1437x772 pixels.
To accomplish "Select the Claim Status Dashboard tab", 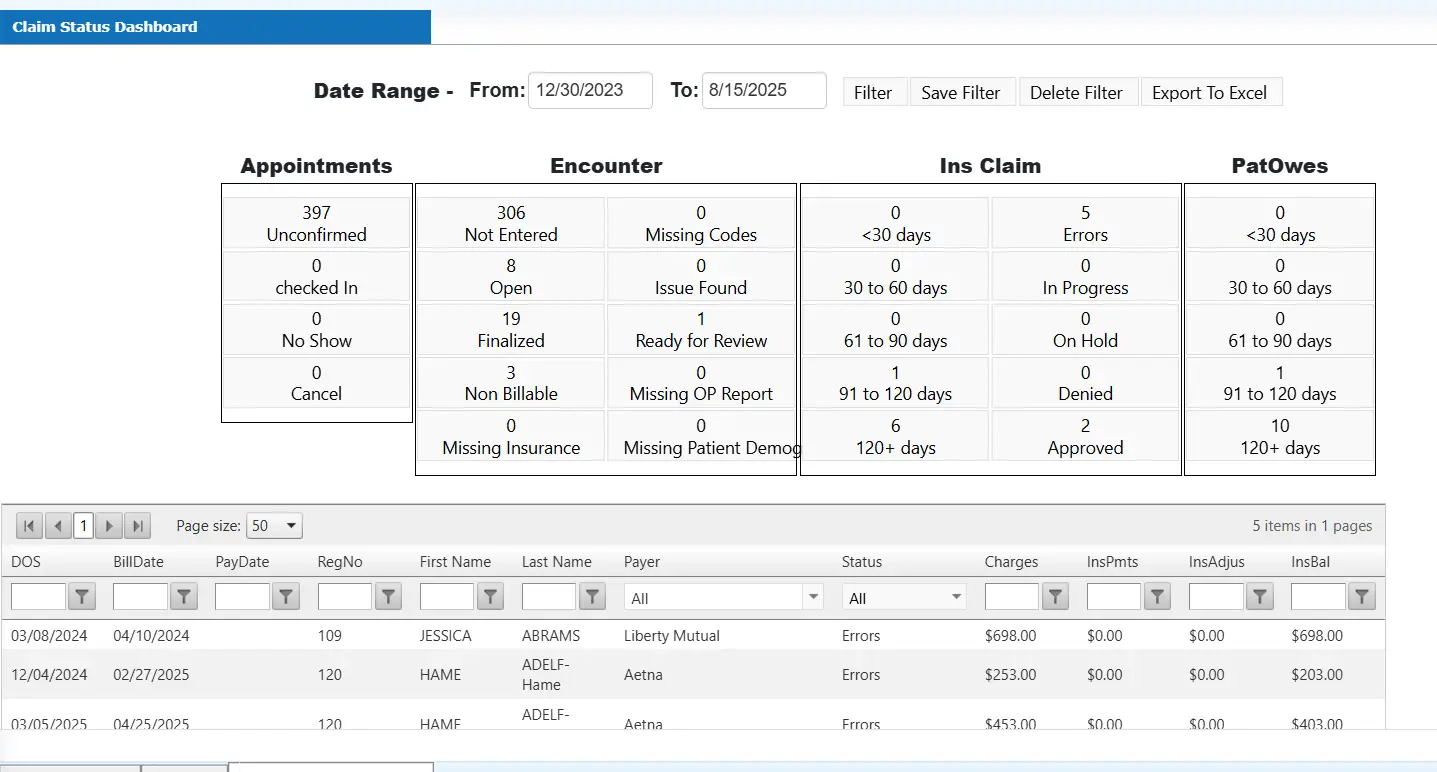I will point(105,27).
